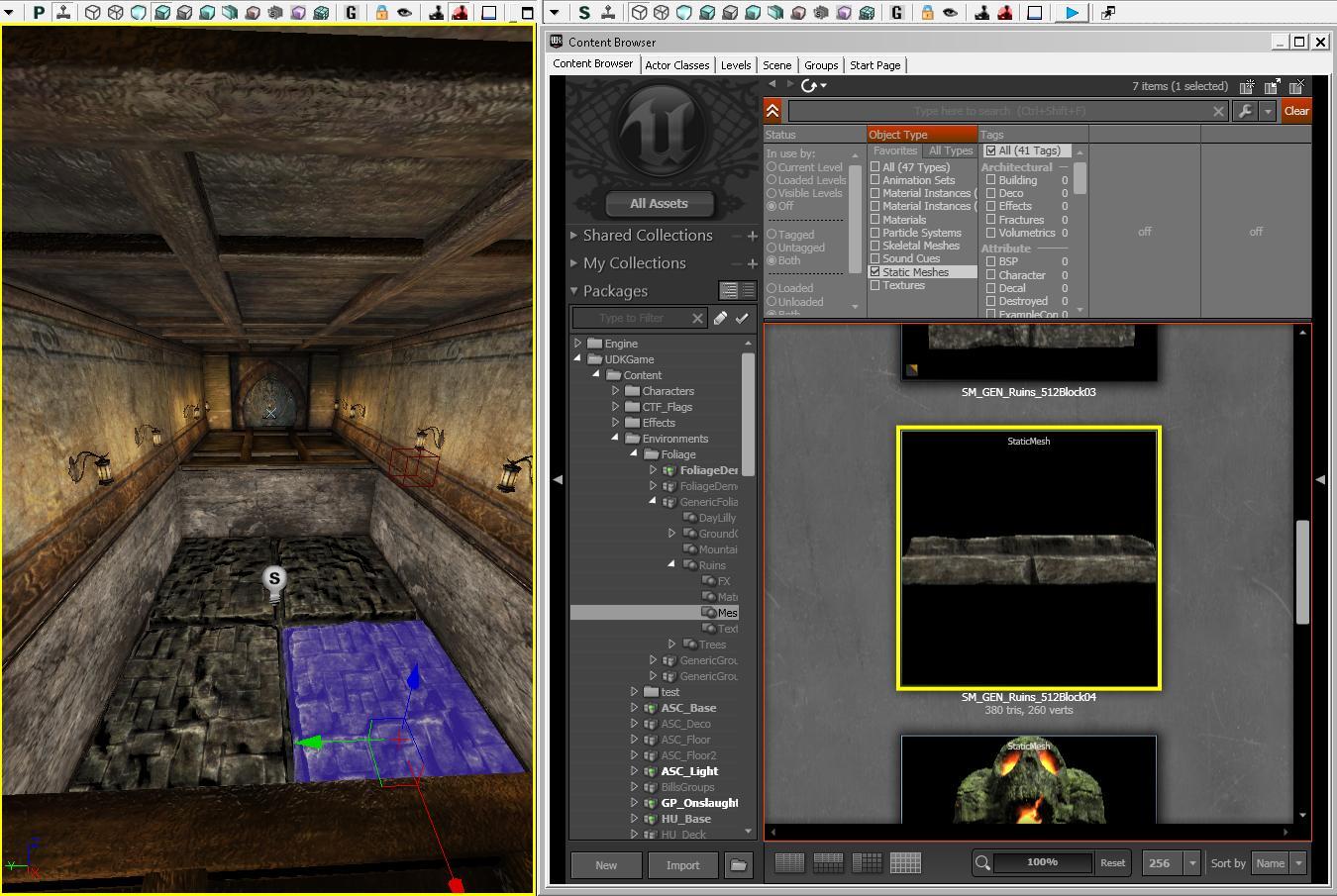Click the eye icon in left viewport toolbar
Image resolution: width=1337 pixels, height=896 pixels.
(404, 13)
